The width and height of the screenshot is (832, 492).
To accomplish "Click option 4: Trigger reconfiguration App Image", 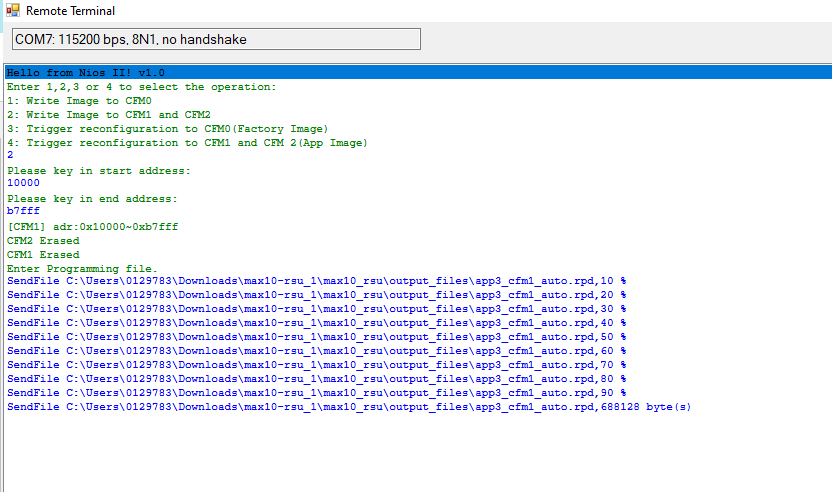I will tap(187, 143).
